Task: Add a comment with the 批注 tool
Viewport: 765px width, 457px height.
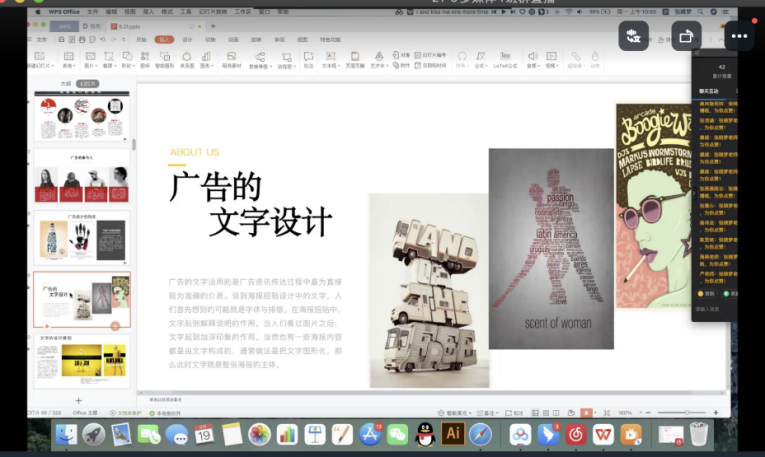Action: click(x=308, y=60)
